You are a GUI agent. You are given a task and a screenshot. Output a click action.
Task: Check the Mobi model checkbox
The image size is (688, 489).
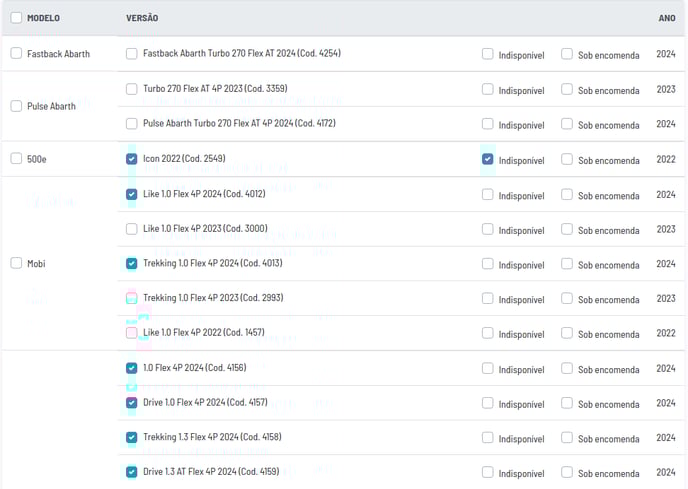pos(16,262)
